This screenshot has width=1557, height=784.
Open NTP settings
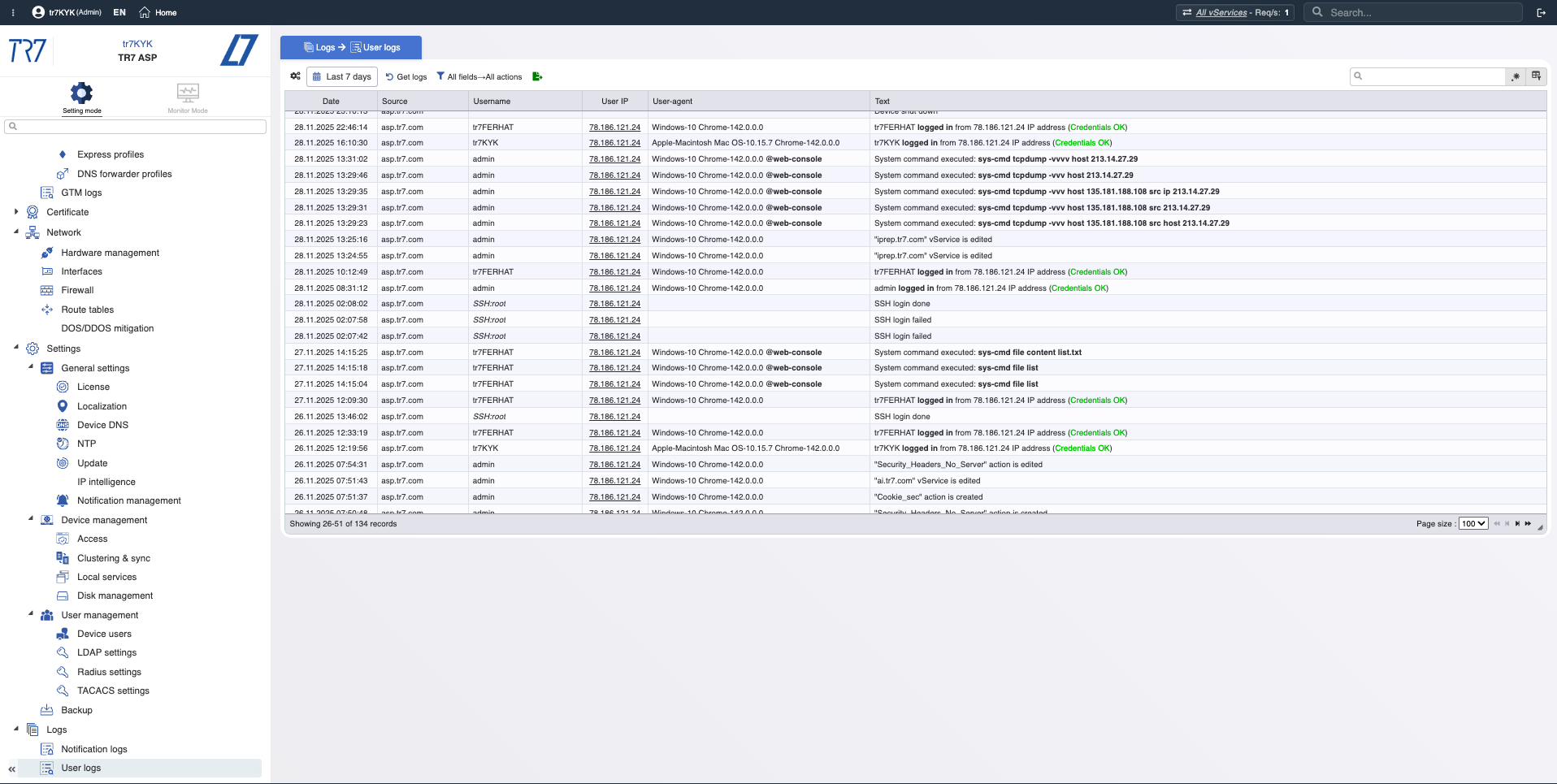pyautogui.click(x=86, y=444)
